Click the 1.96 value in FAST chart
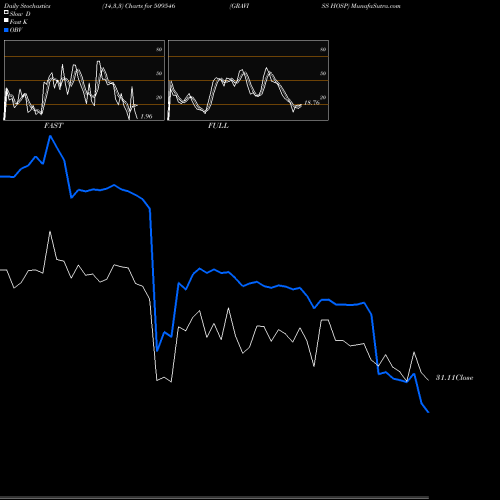This screenshot has width=500, height=500. tap(146, 116)
